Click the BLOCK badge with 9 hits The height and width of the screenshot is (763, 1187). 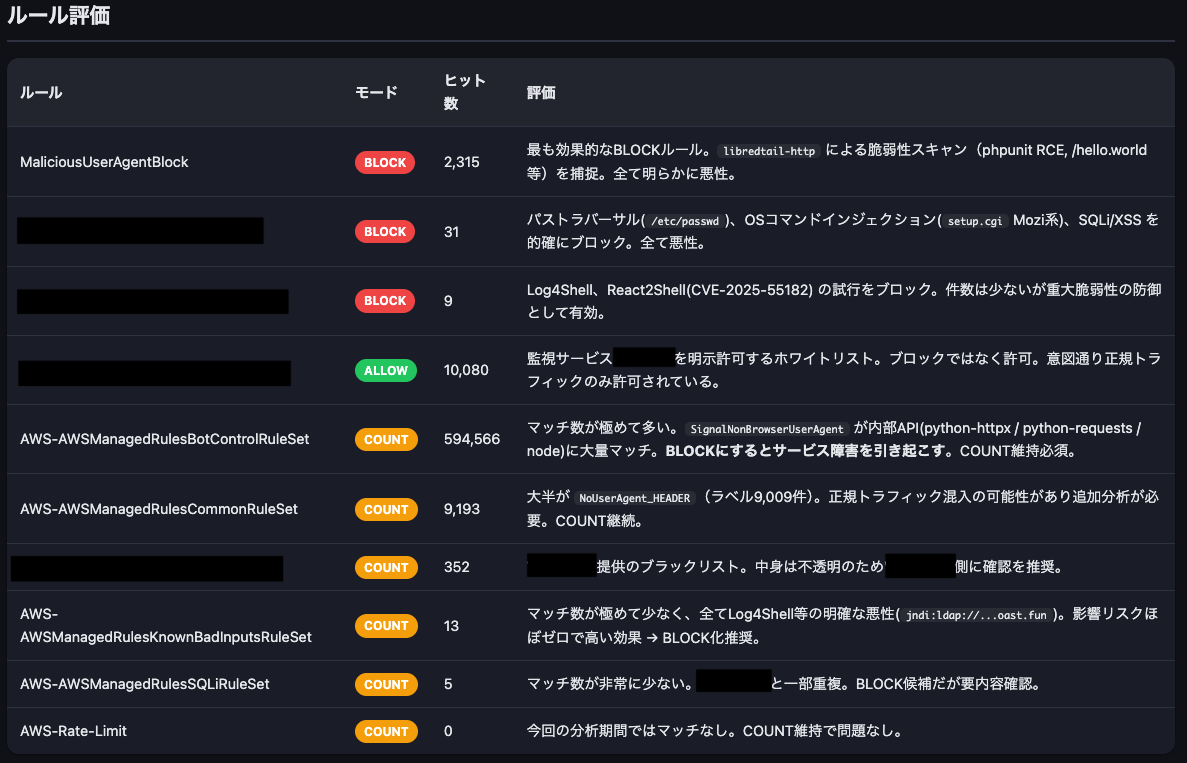[x=385, y=301]
